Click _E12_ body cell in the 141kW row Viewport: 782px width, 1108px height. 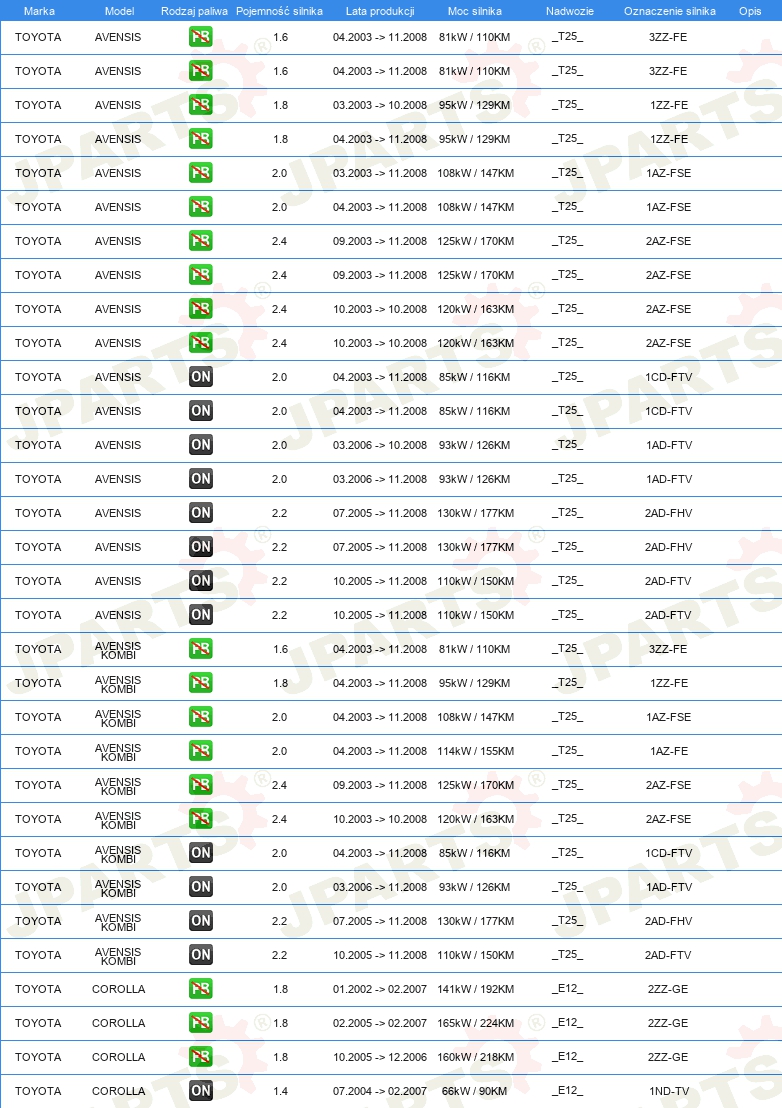coord(567,989)
